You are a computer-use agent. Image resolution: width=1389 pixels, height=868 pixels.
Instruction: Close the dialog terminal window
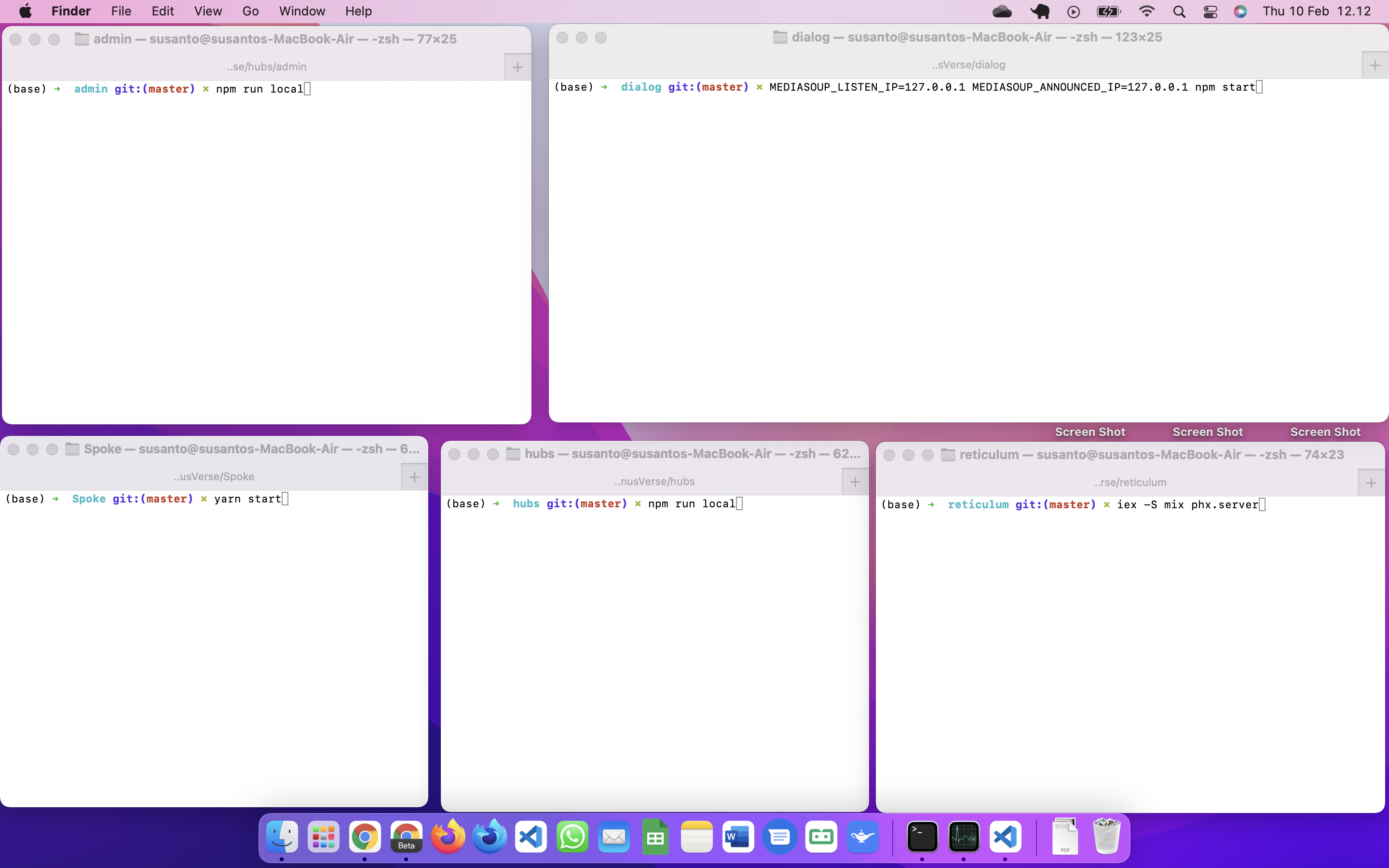click(x=562, y=37)
